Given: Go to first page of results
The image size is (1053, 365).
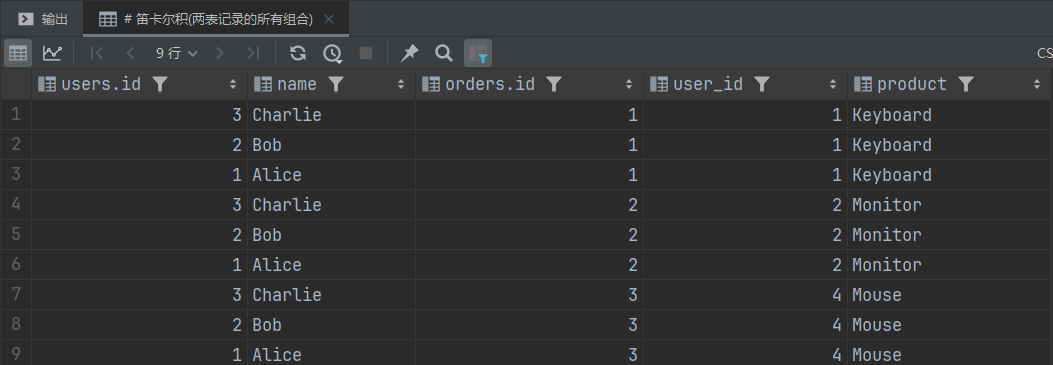Looking at the screenshot, I should point(97,53).
